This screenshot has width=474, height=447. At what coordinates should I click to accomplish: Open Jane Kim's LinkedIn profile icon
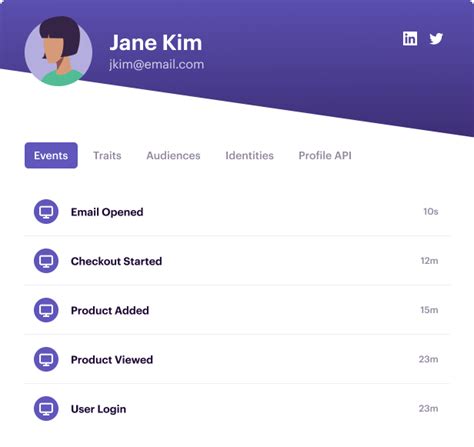410,38
